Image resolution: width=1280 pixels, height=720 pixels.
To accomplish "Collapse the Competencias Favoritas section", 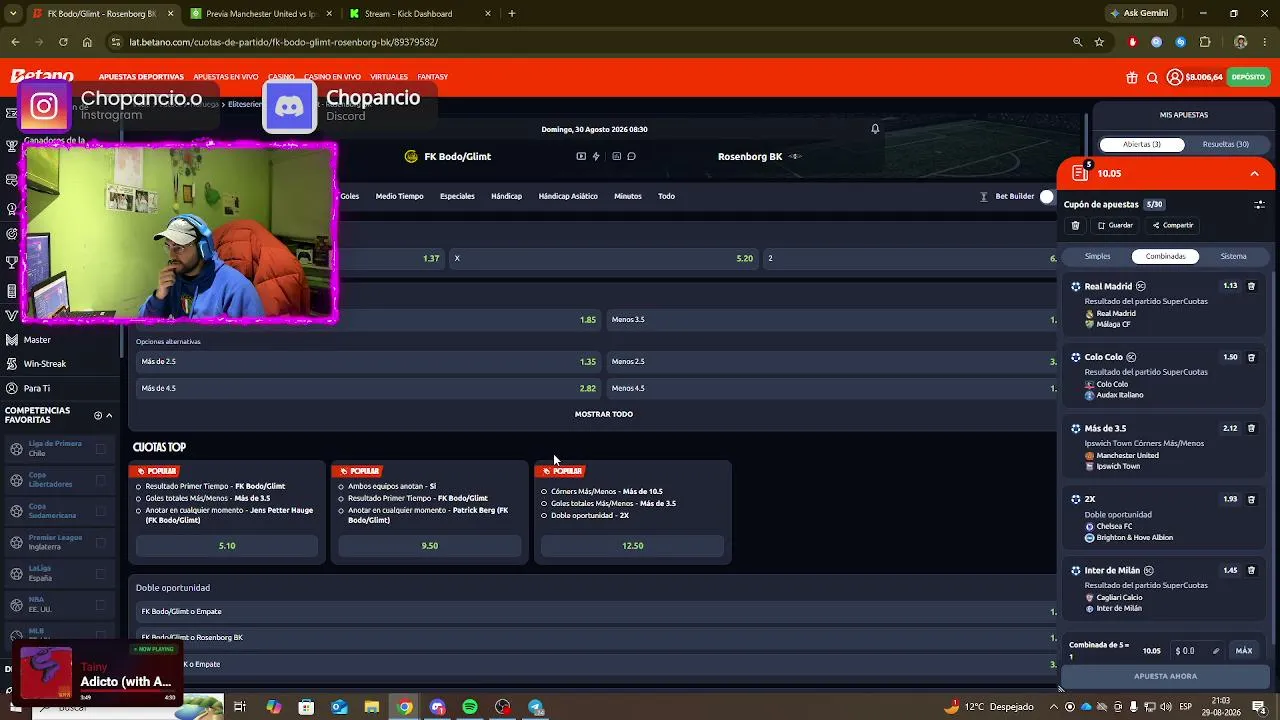I will tap(109, 415).
